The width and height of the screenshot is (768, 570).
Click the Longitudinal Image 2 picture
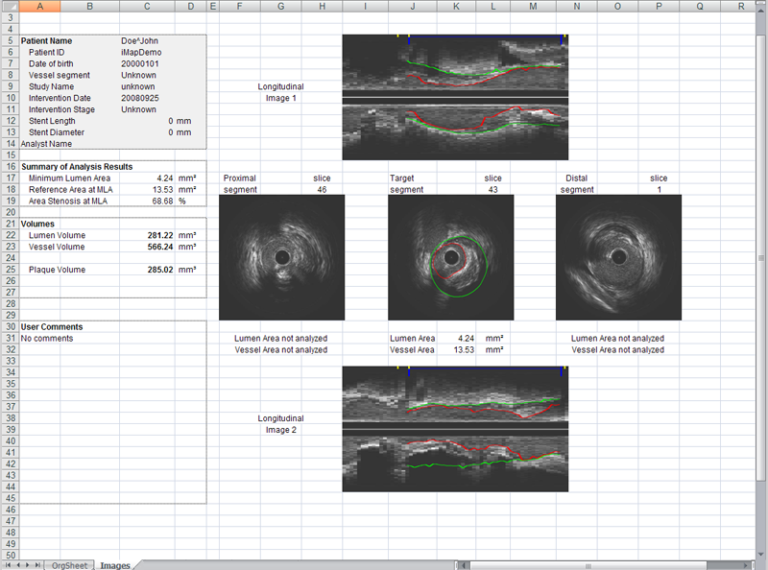tap(455, 428)
